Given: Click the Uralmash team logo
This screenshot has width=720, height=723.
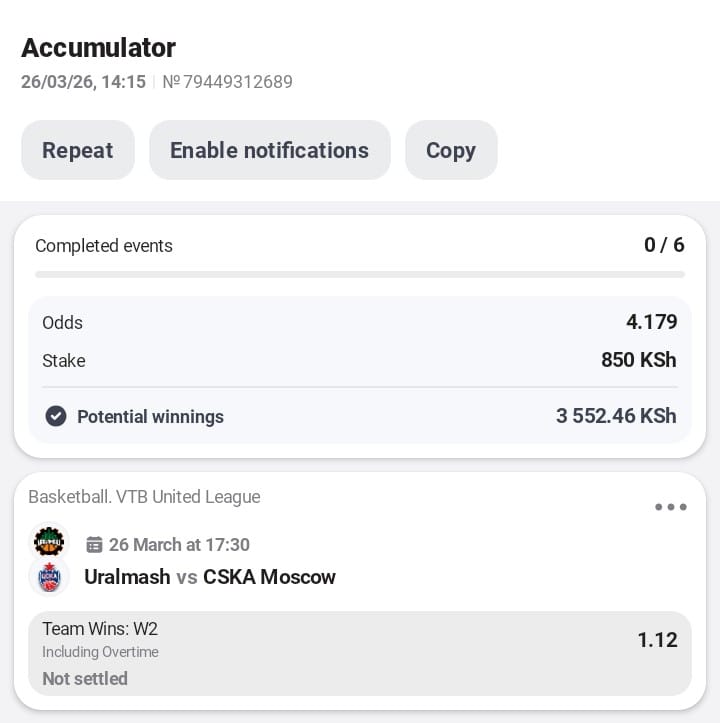Looking at the screenshot, I should [48, 542].
